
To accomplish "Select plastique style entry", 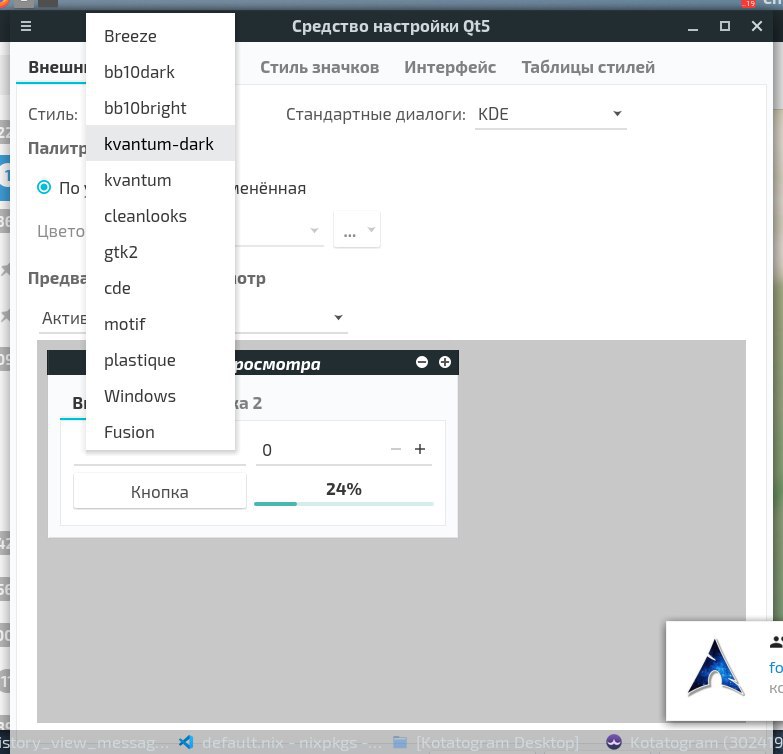I will click(x=160, y=360).
